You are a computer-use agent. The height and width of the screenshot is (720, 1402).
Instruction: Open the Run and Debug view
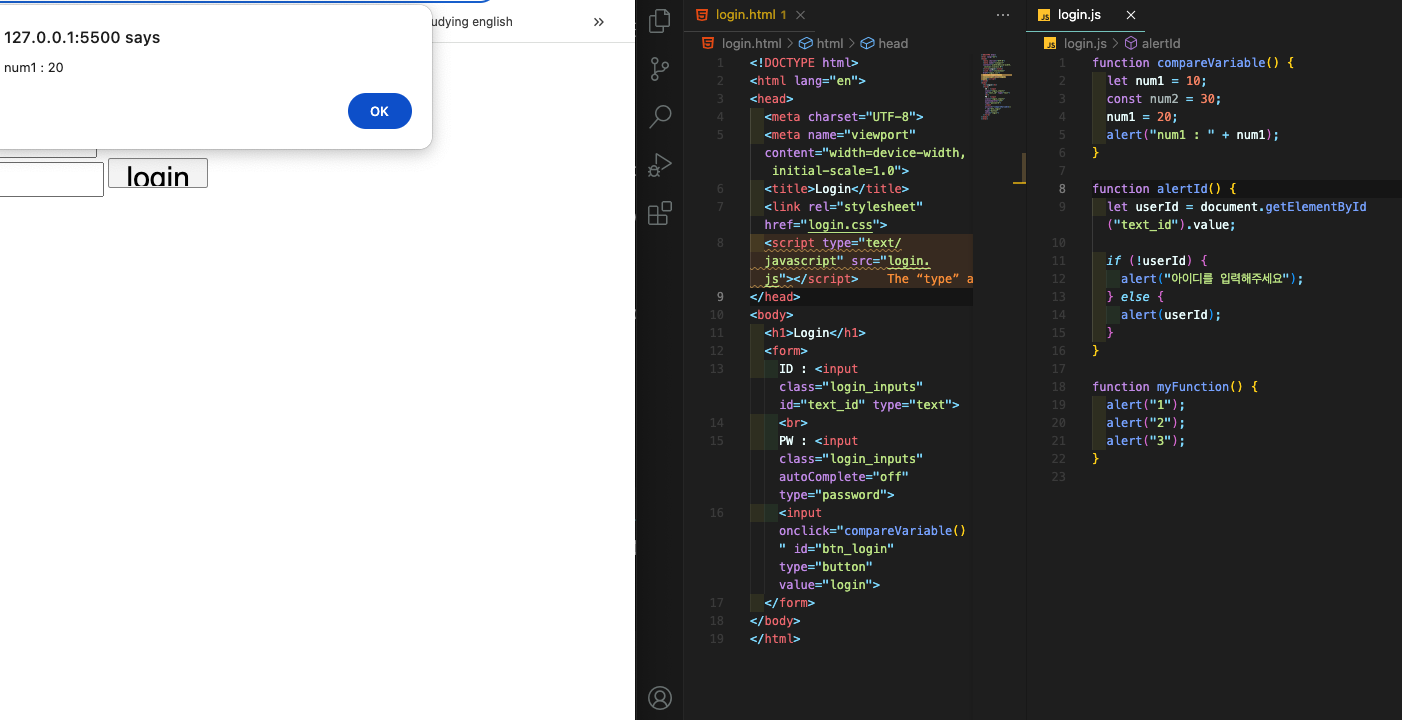point(660,164)
